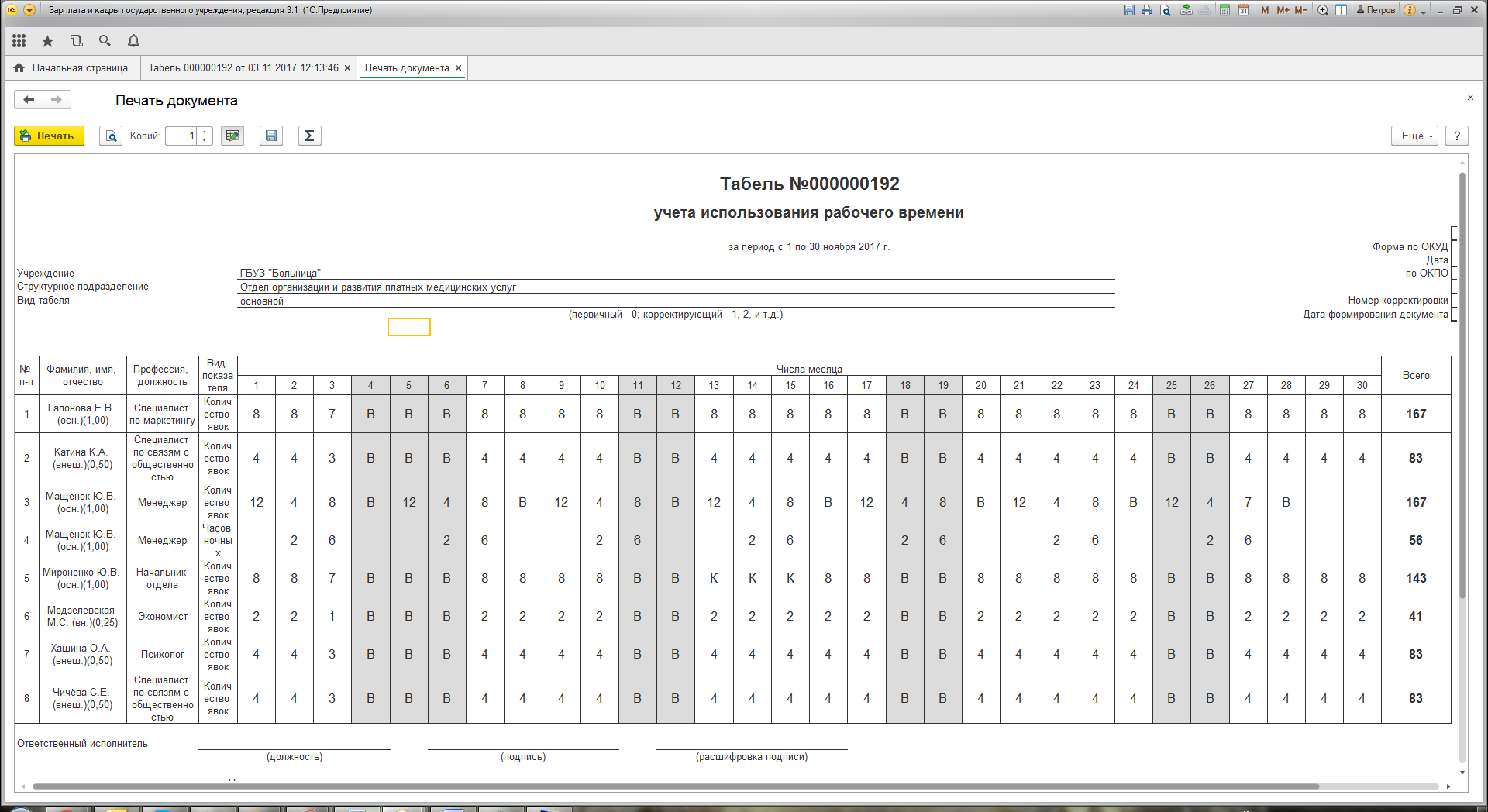The height and width of the screenshot is (812, 1488).
Task: Open the dropdown arrow next to info icon
Action: point(1424,11)
